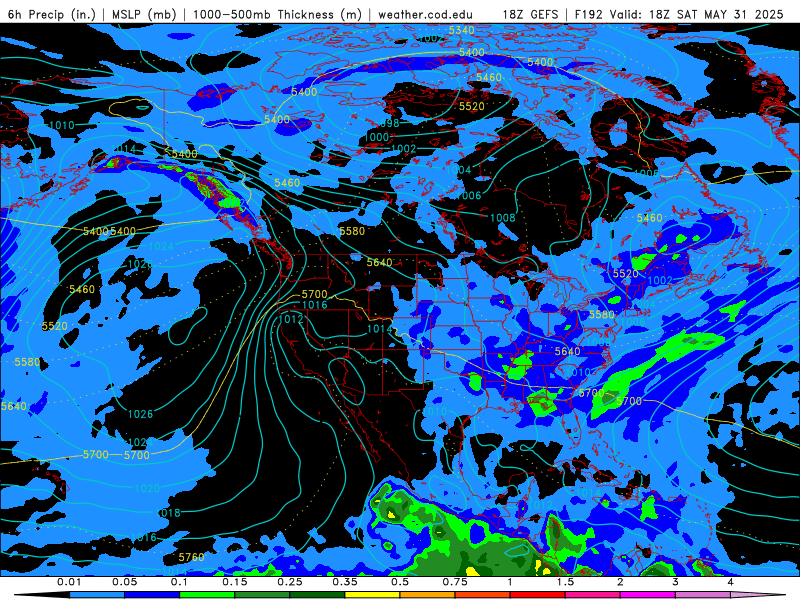The image size is (800, 600).
Task: Click the '998' pressure contour label
Action: coord(390,123)
